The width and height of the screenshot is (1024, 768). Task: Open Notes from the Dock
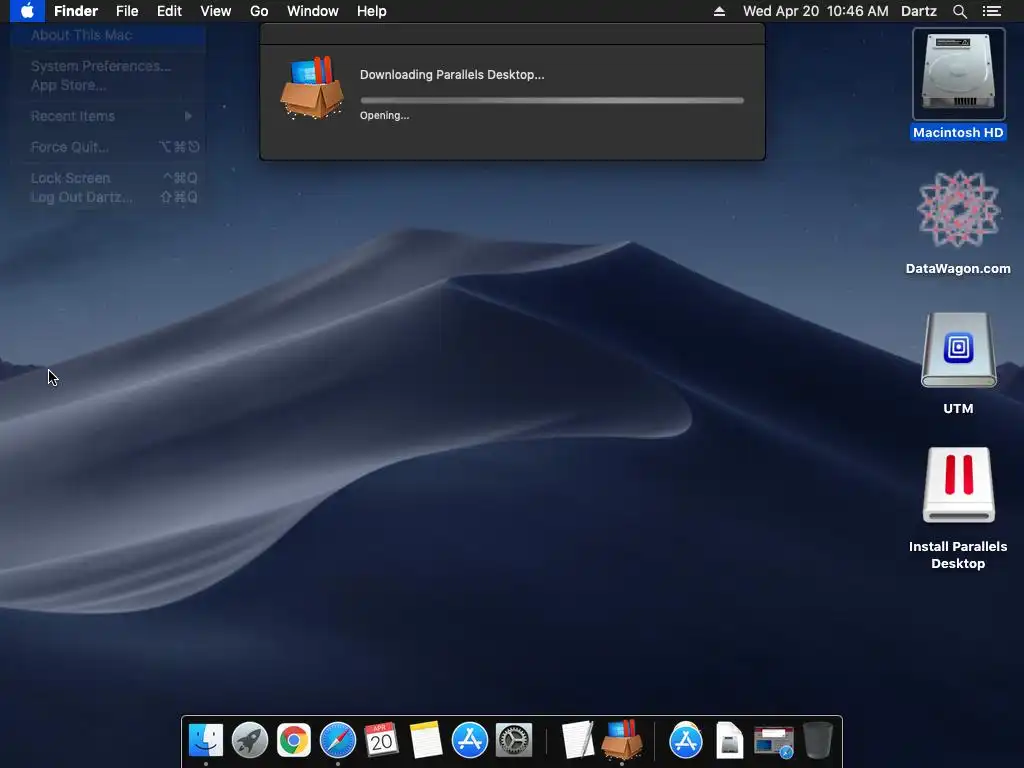(426, 741)
